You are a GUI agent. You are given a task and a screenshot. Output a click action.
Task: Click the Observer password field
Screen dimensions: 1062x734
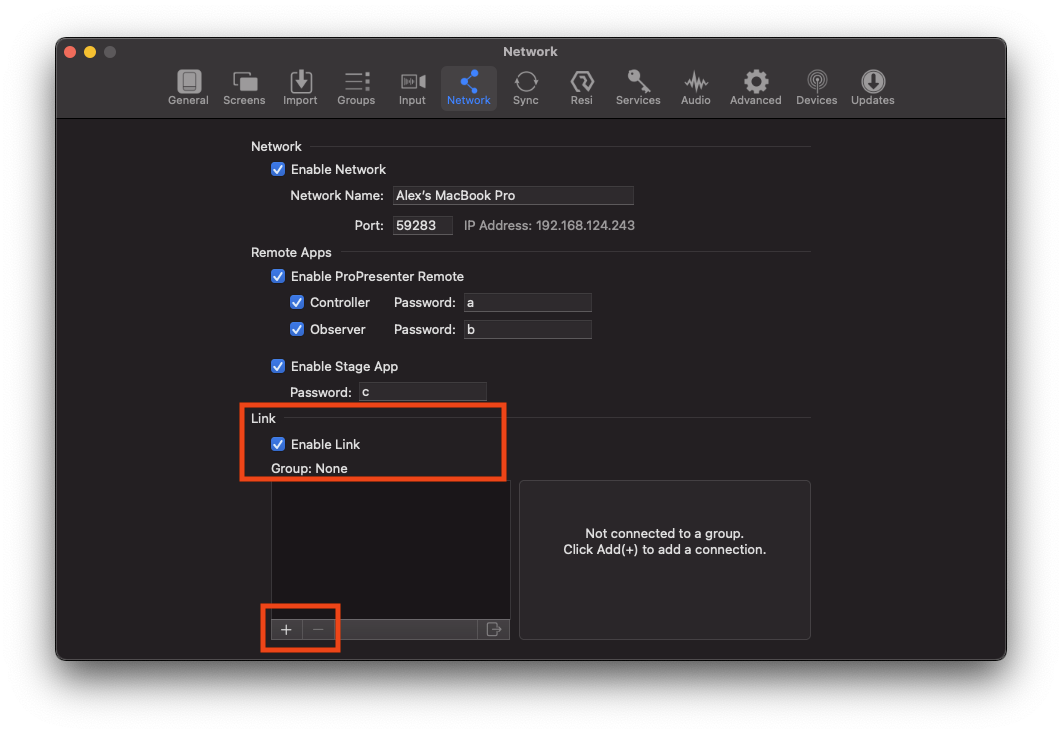point(528,330)
